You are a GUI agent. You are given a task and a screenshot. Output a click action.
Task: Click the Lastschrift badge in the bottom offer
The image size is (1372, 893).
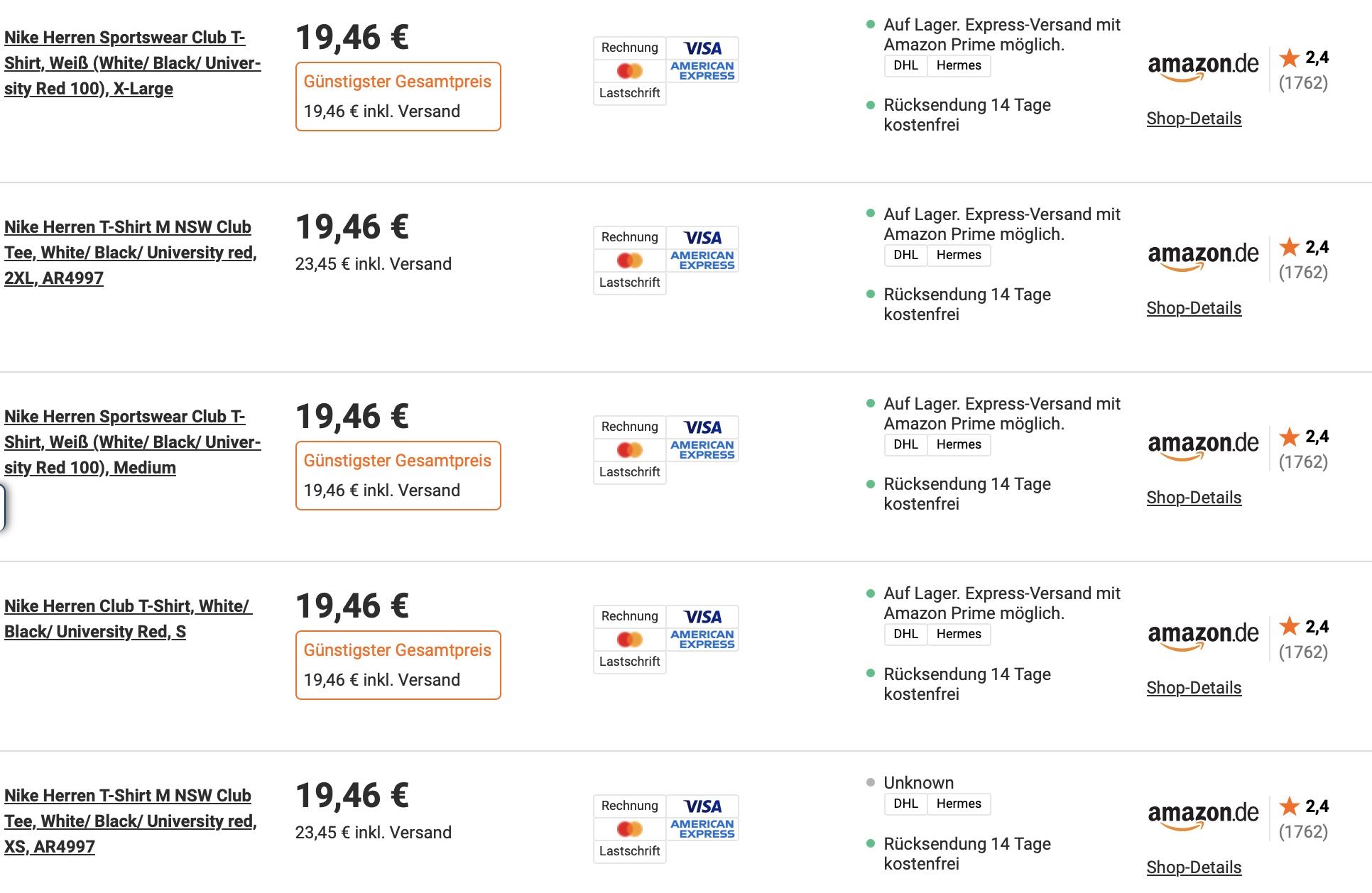(628, 852)
